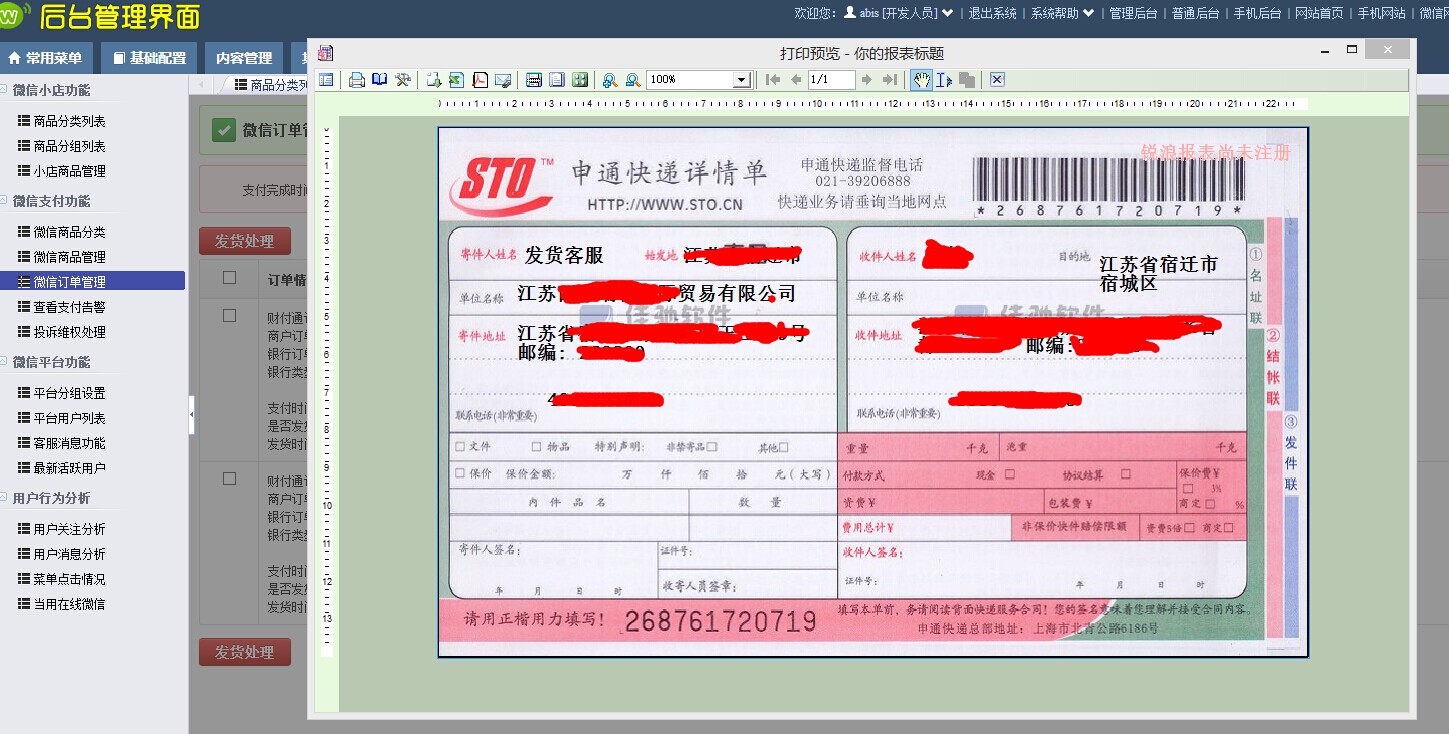Image resolution: width=1449 pixels, height=734 pixels.
Task: Open the zoom percentage dropdown
Action: click(741, 80)
